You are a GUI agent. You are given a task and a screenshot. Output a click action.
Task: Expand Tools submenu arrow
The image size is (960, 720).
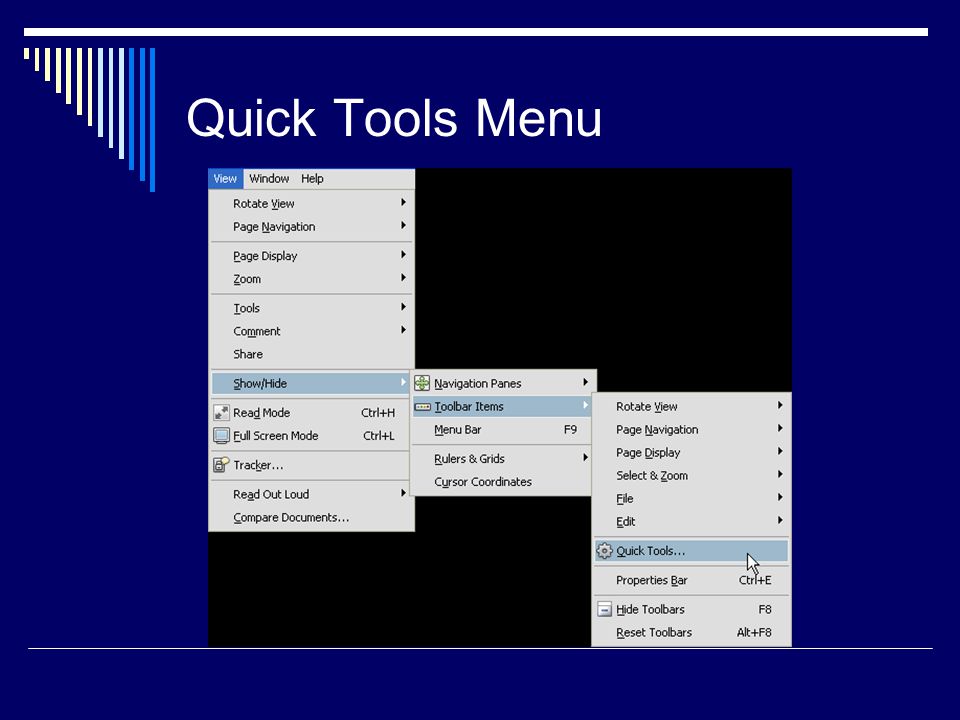pos(403,307)
